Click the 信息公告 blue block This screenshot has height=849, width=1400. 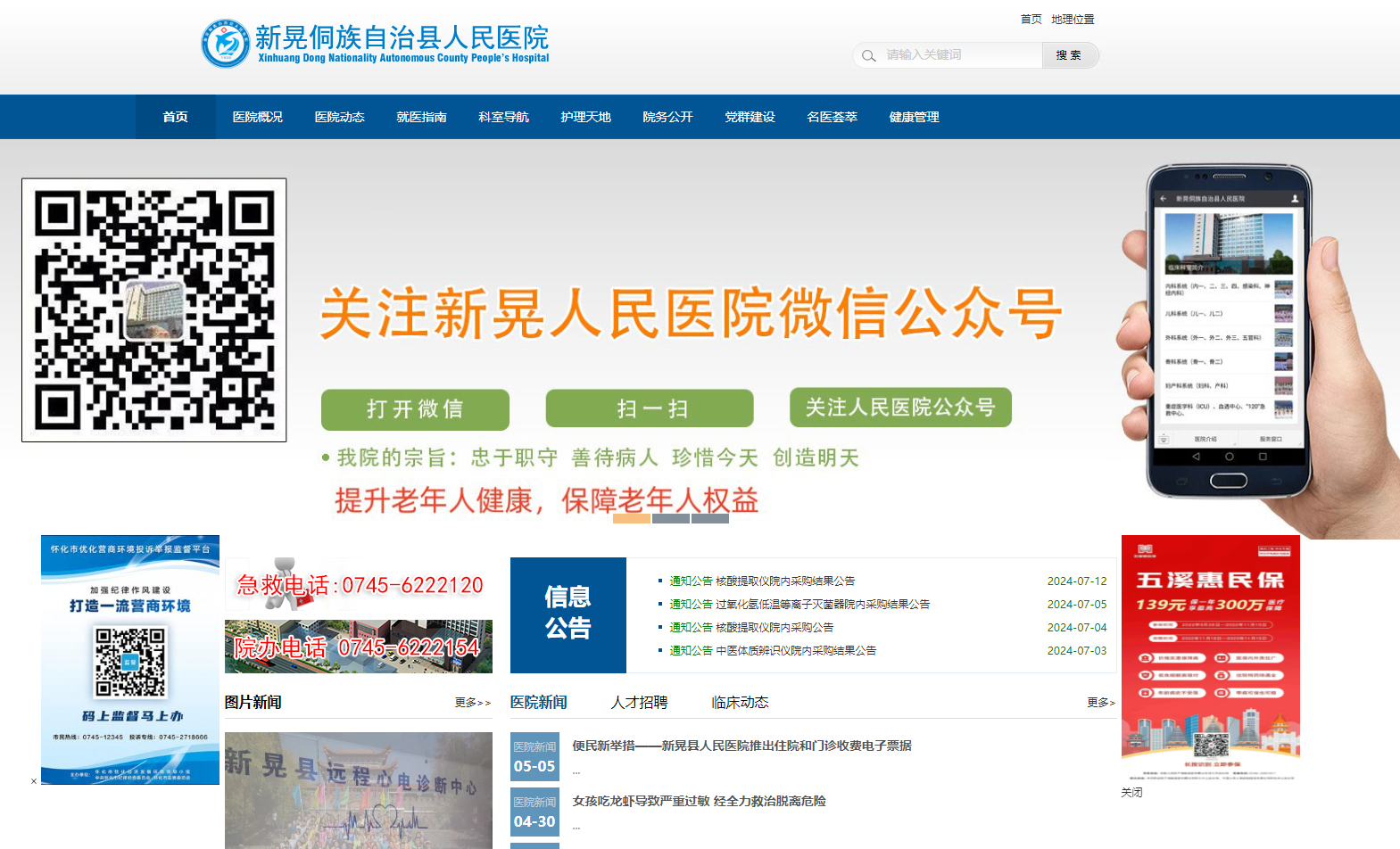(x=568, y=615)
